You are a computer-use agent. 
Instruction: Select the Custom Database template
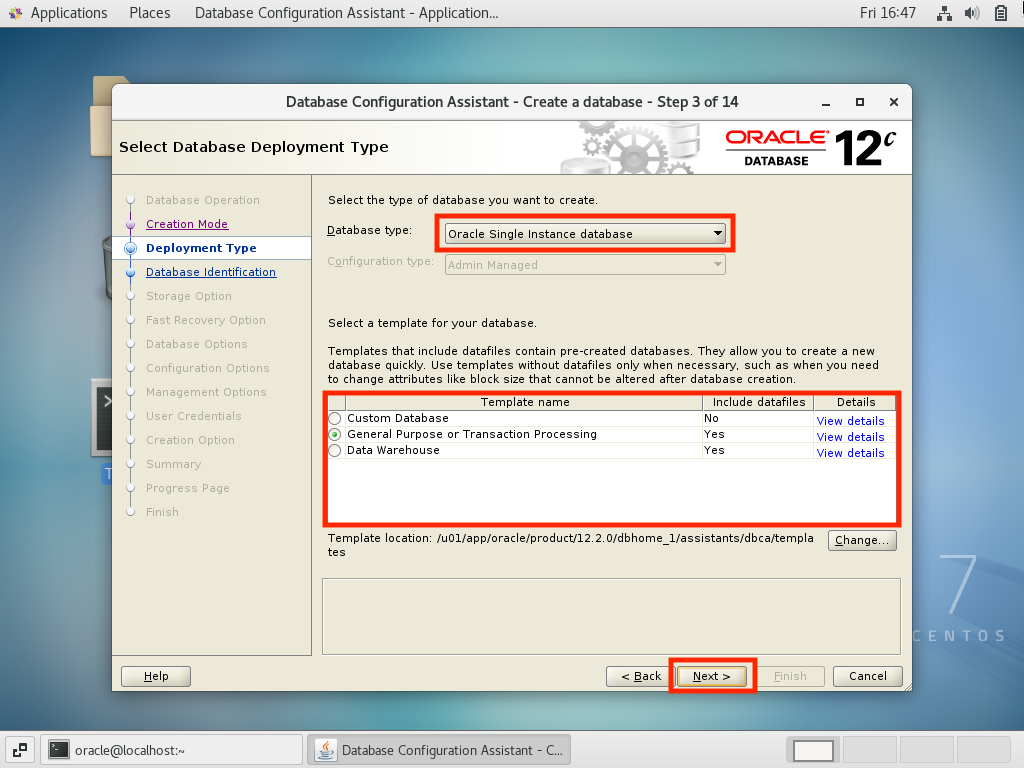335,419
